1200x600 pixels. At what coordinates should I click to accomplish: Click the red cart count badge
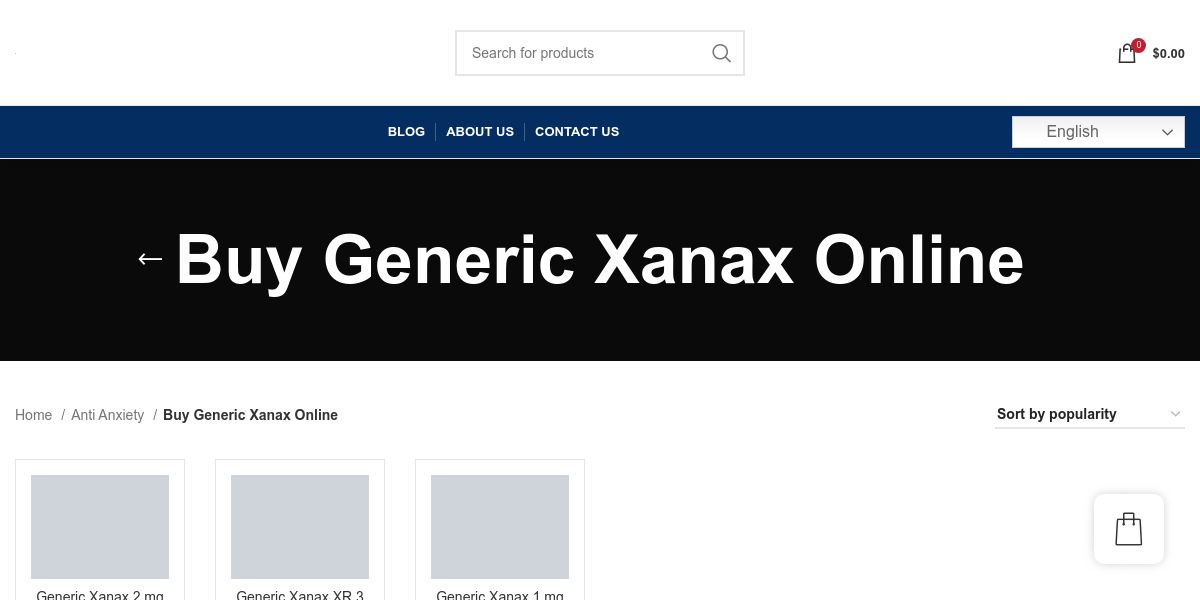coord(1139,45)
